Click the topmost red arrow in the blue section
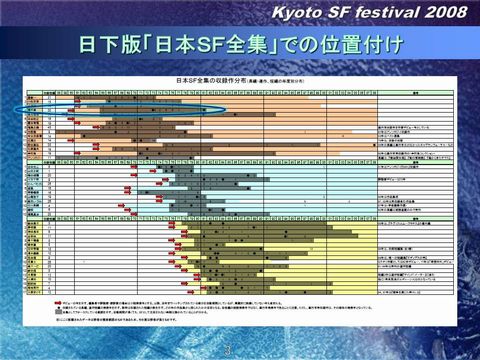480x360 pixels. pyautogui.click(x=134, y=166)
